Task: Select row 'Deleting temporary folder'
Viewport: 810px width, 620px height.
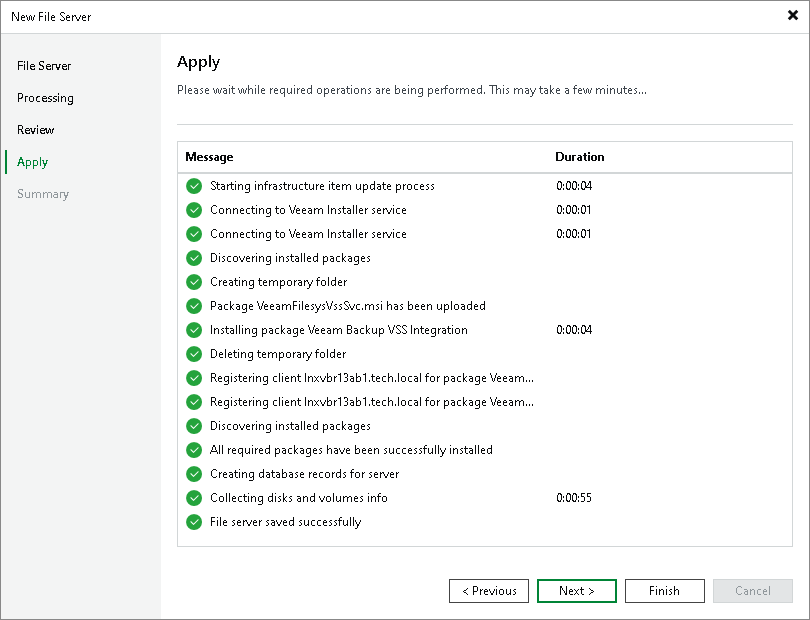Action: [485, 354]
